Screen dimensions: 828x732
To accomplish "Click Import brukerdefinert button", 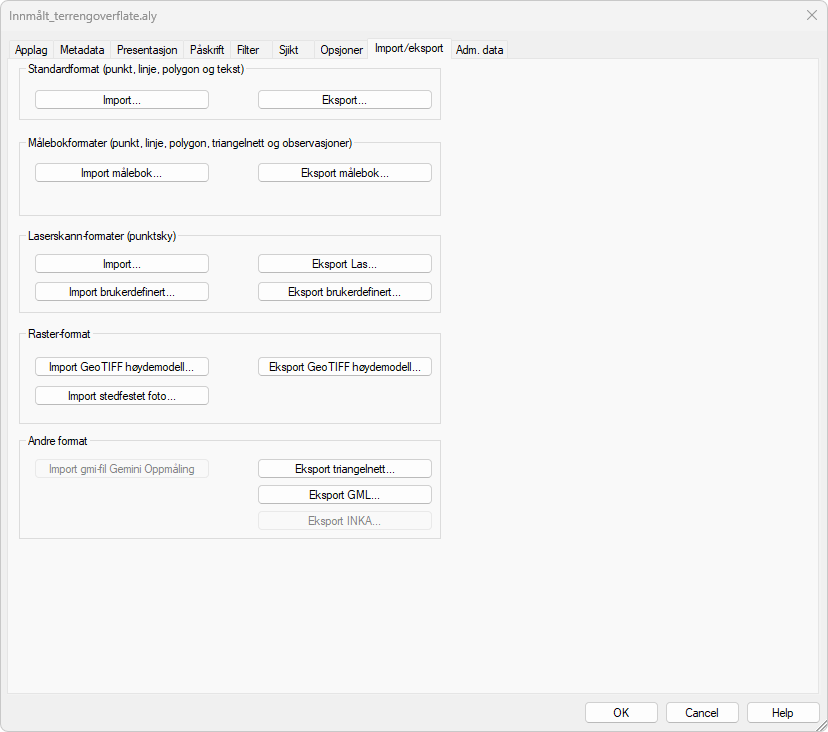I will click(122, 292).
